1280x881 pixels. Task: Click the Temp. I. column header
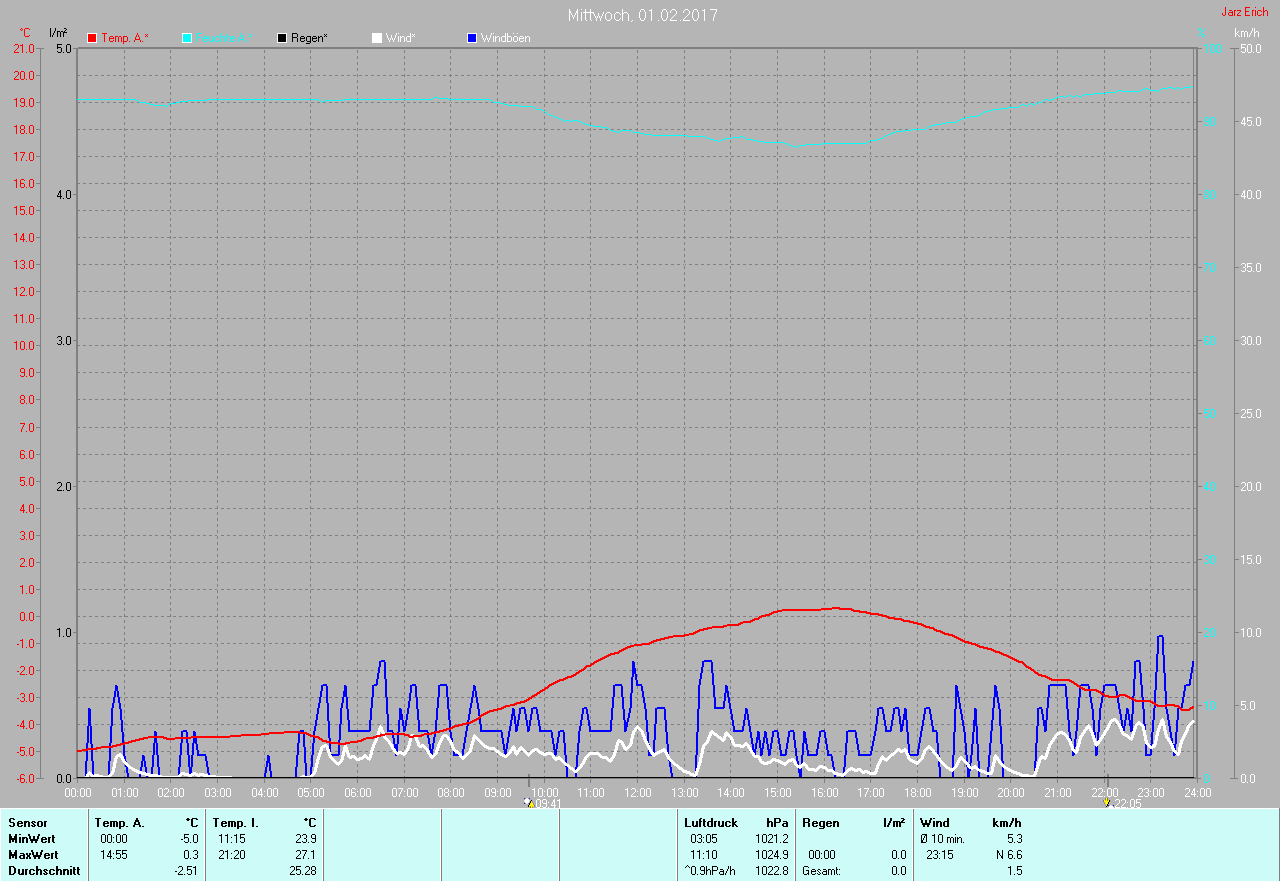(x=235, y=823)
